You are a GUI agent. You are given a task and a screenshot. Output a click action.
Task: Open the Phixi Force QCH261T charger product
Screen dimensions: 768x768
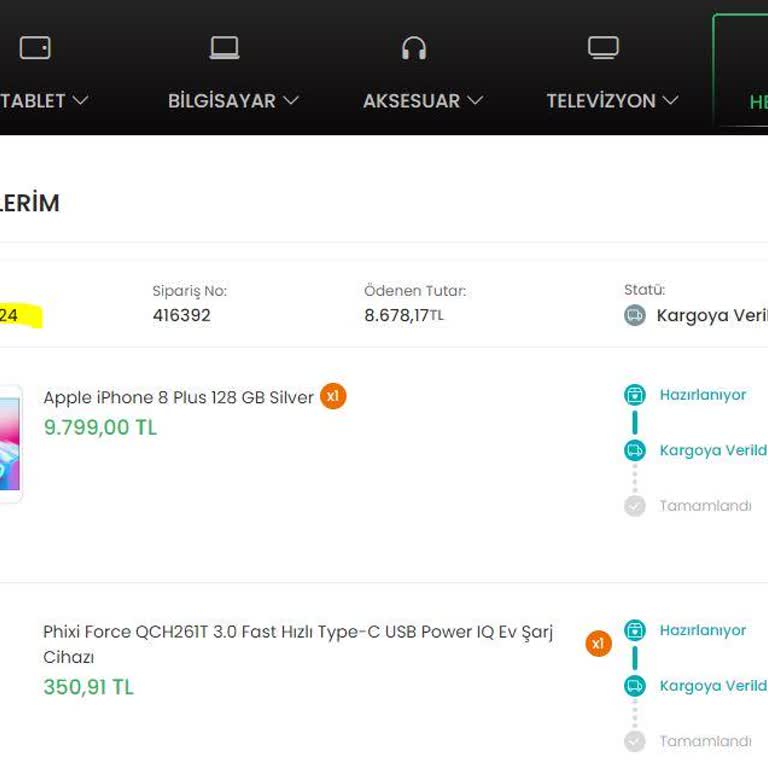click(x=298, y=644)
